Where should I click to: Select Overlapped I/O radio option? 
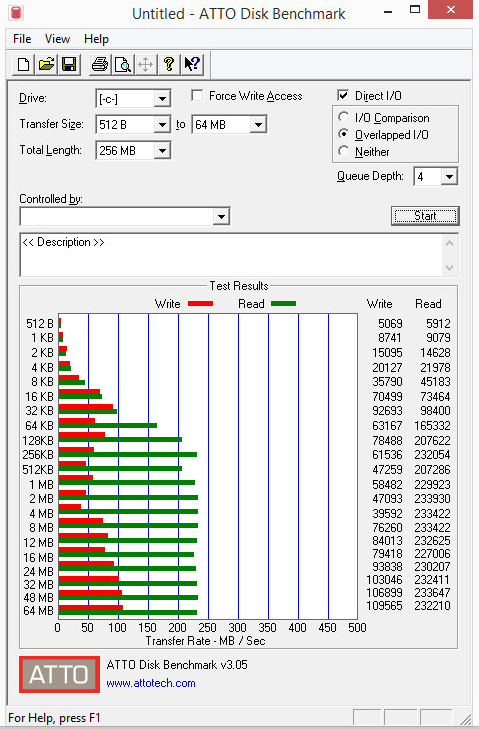pos(344,134)
